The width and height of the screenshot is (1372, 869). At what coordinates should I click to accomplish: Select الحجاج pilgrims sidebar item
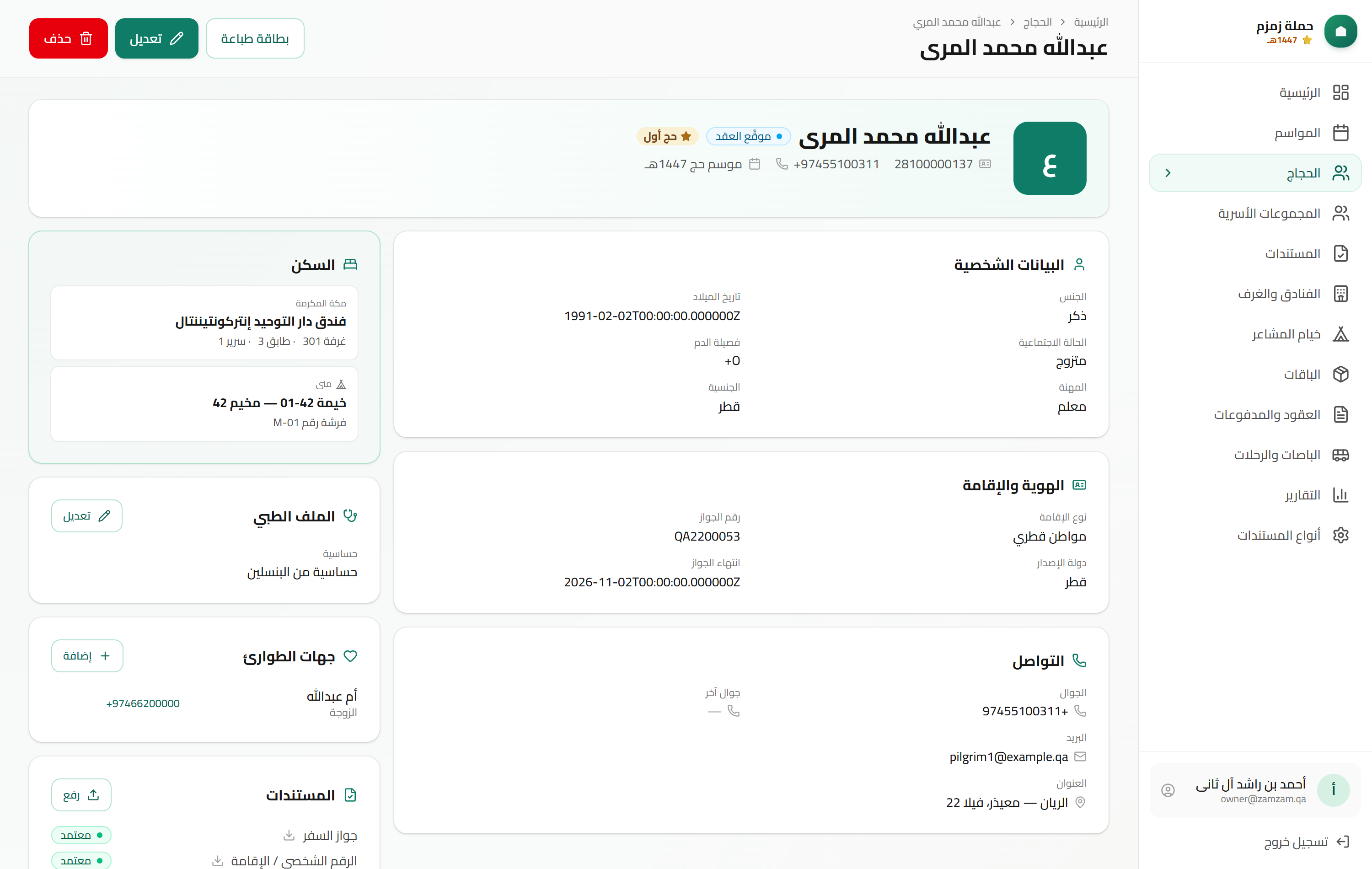pyautogui.click(x=1254, y=173)
